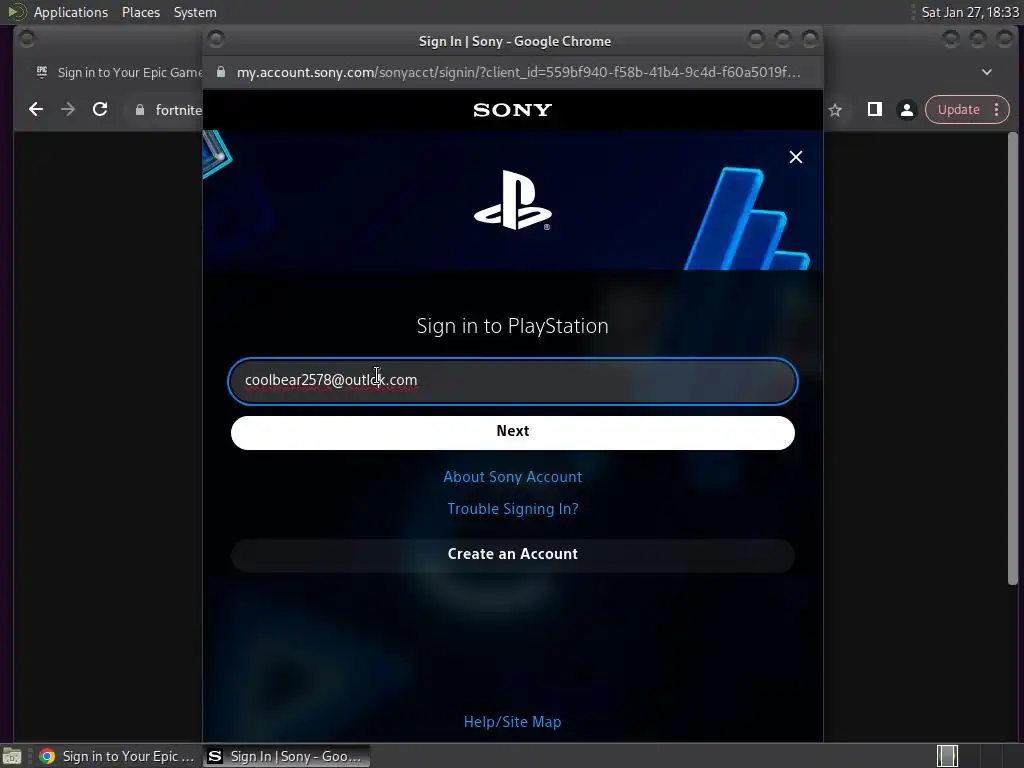
Task: Open the Chrome profile avatar menu
Action: point(906,110)
